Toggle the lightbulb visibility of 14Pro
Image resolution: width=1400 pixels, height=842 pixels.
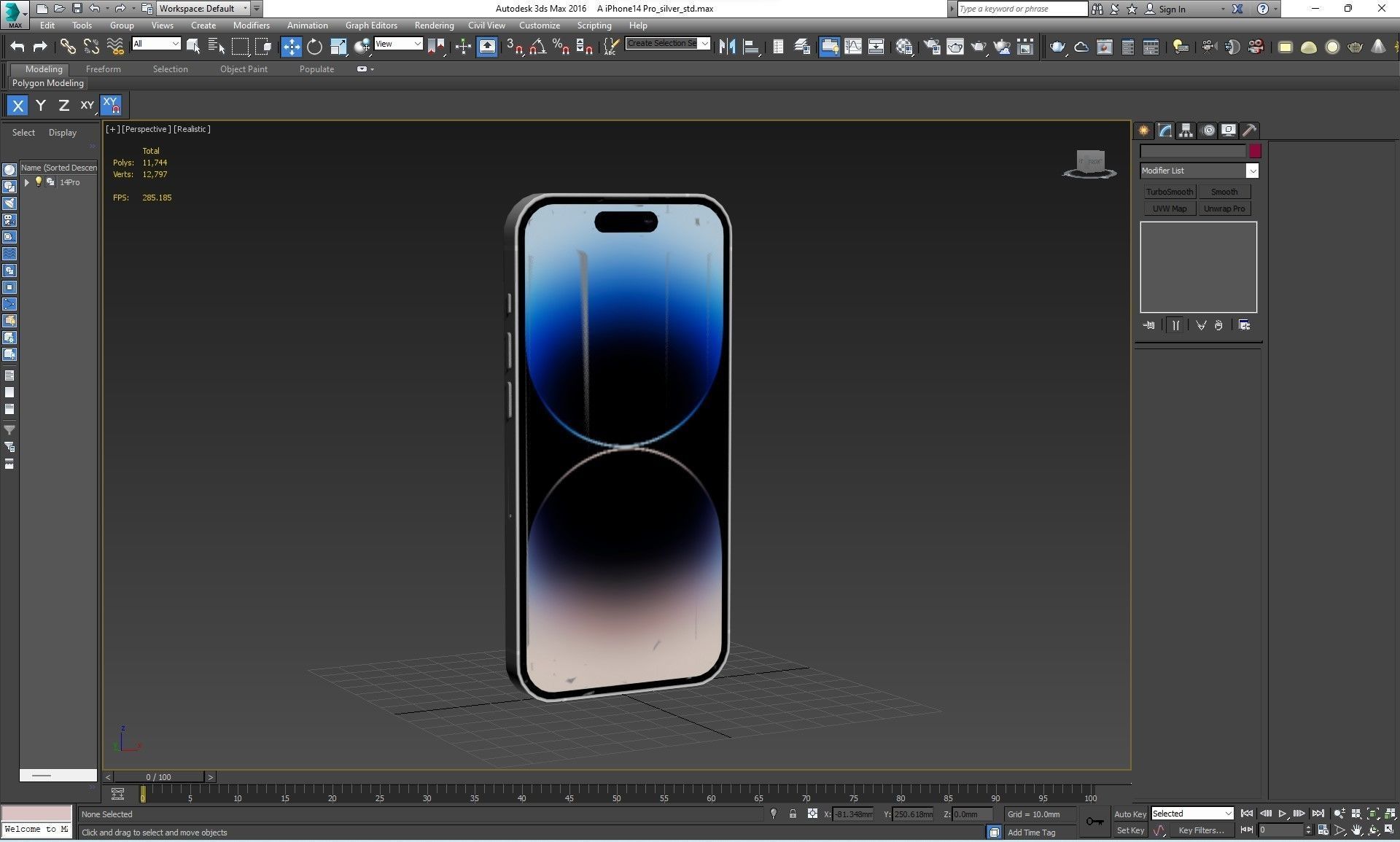(x=39, y=182)
